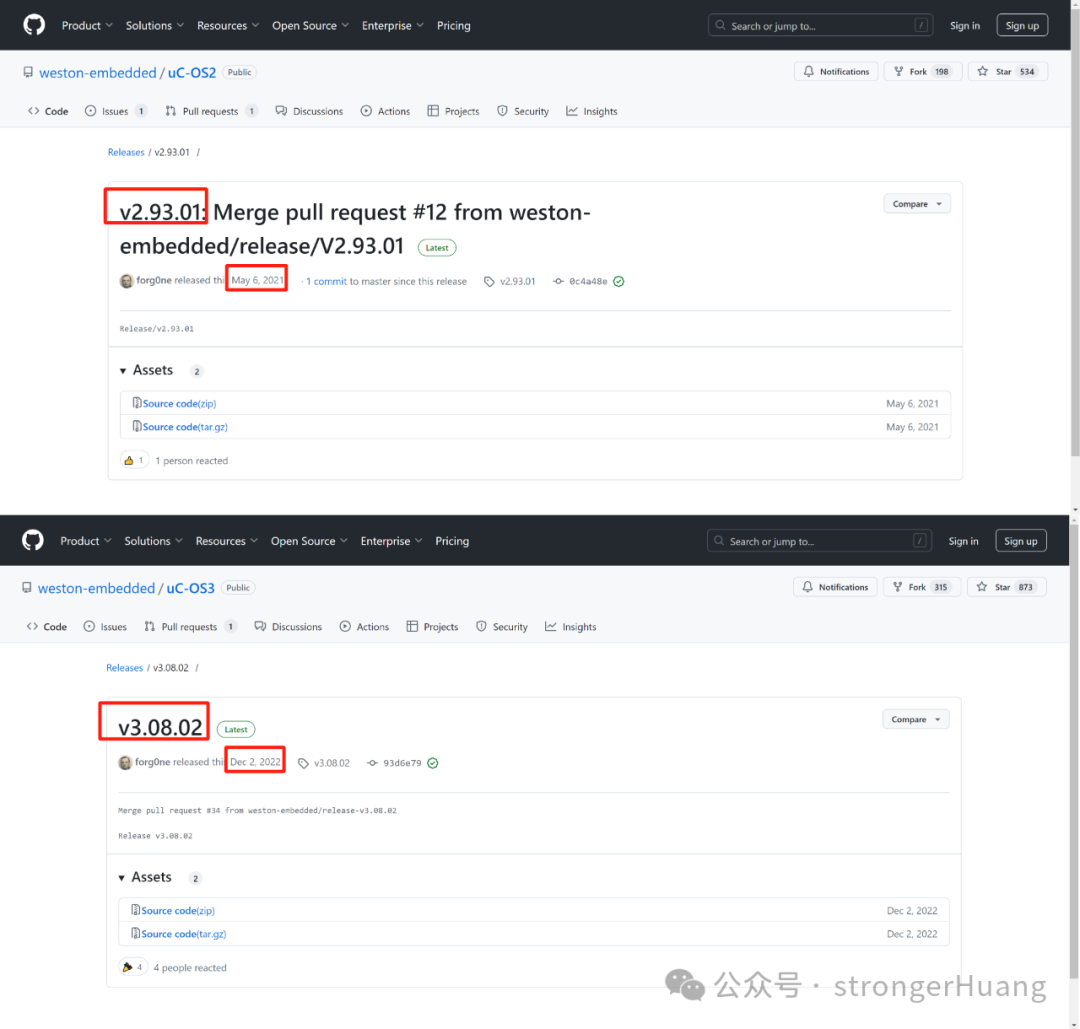Image resolution: width=1080 pixels, height=1029 pixels.
Task: Open Resources menu in uC-OS2 page header
Action: (x=228, y=25)
